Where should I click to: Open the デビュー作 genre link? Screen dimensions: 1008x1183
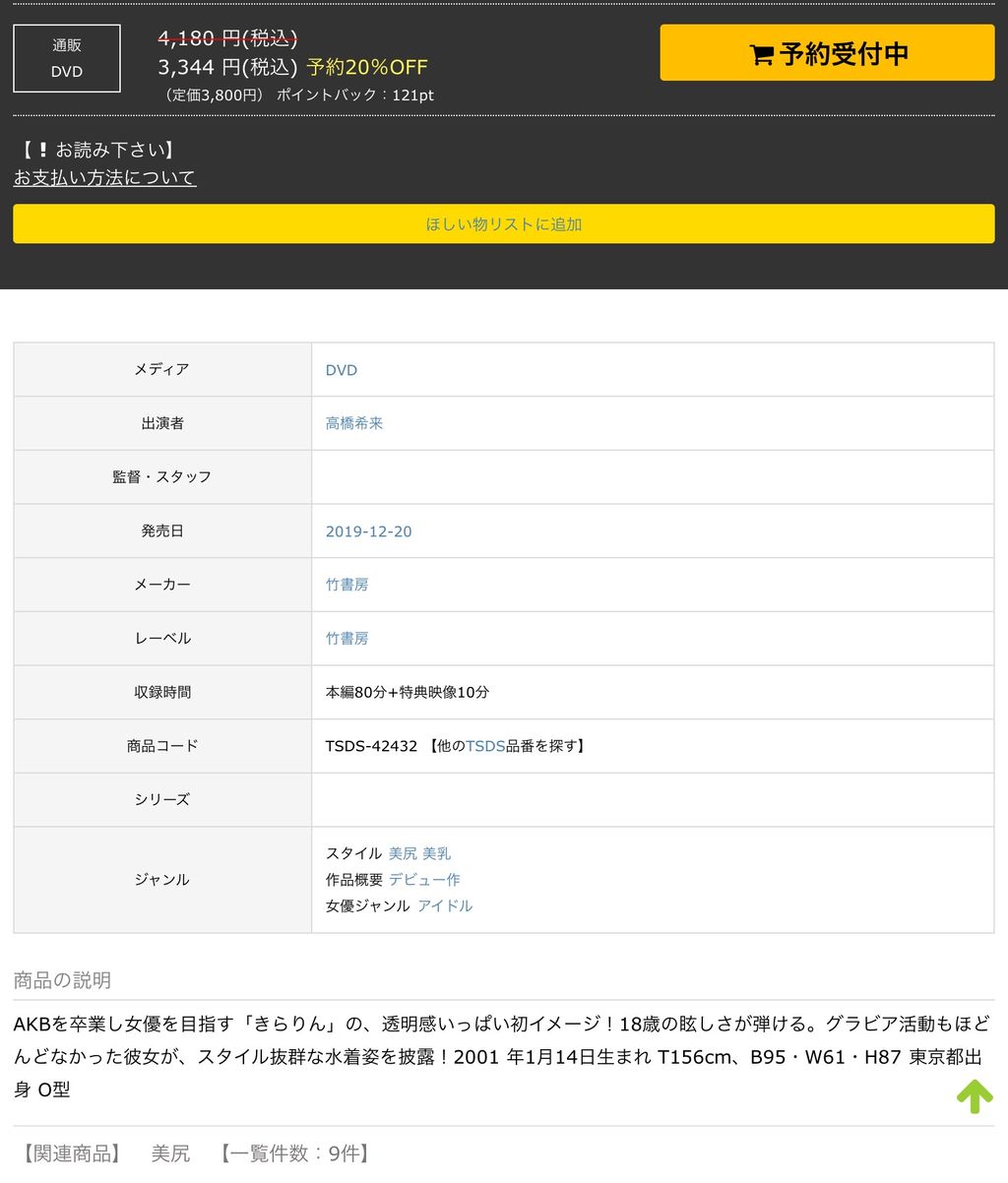click(424, 880)
